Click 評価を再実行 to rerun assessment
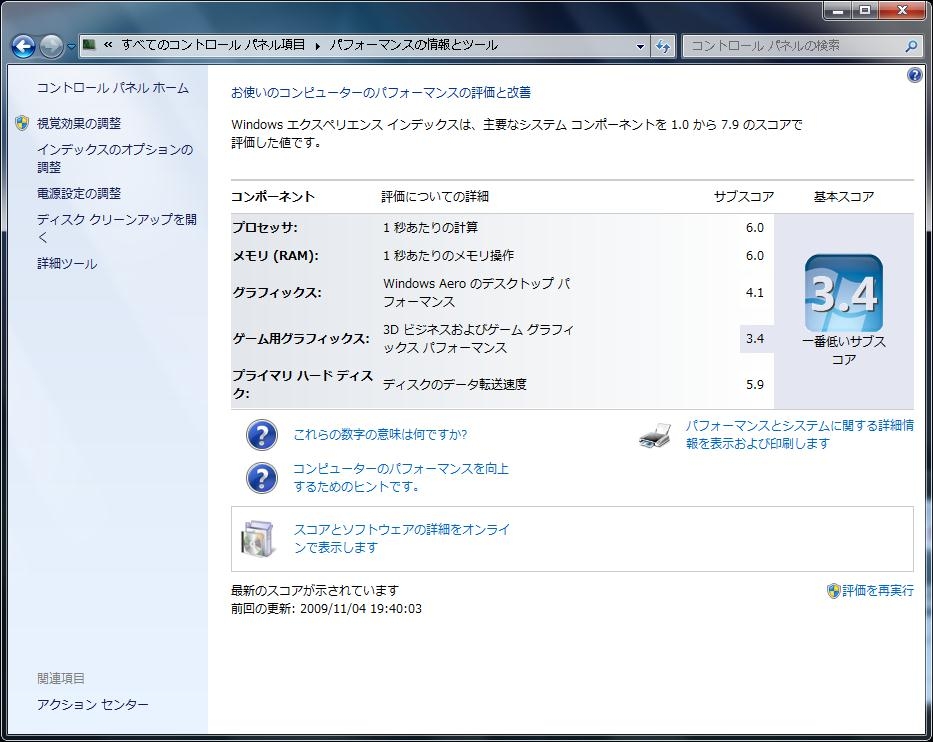 pyautogui.click(x=878, y=591)
